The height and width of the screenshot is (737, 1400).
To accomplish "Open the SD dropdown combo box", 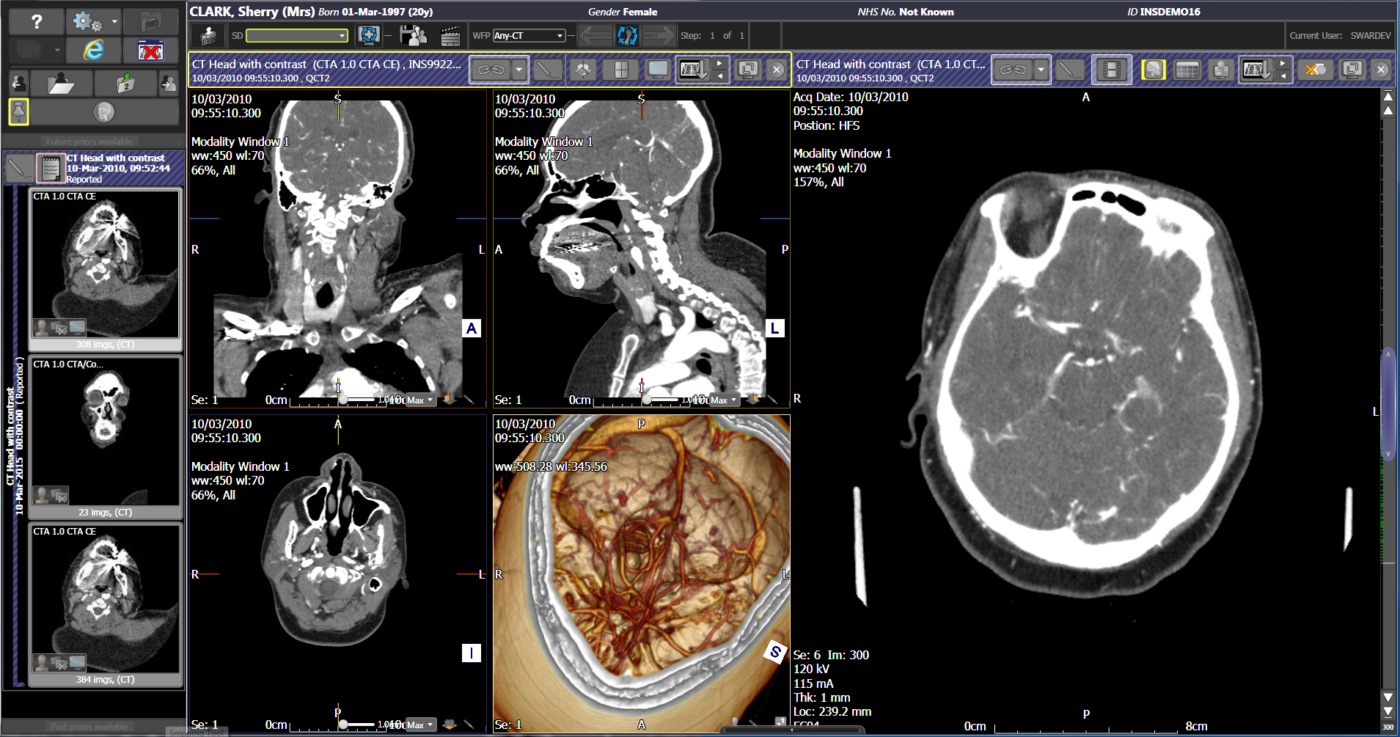I will tap(297, 36).
